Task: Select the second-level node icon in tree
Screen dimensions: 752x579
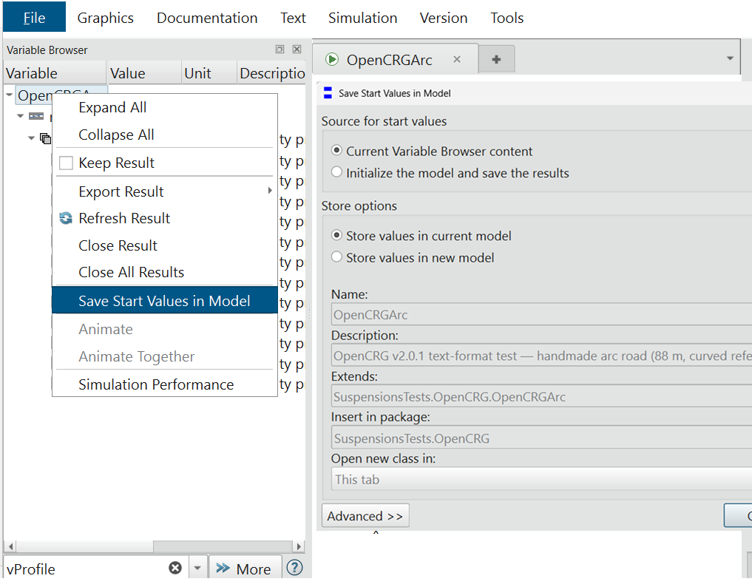Action: coord(36,116)
